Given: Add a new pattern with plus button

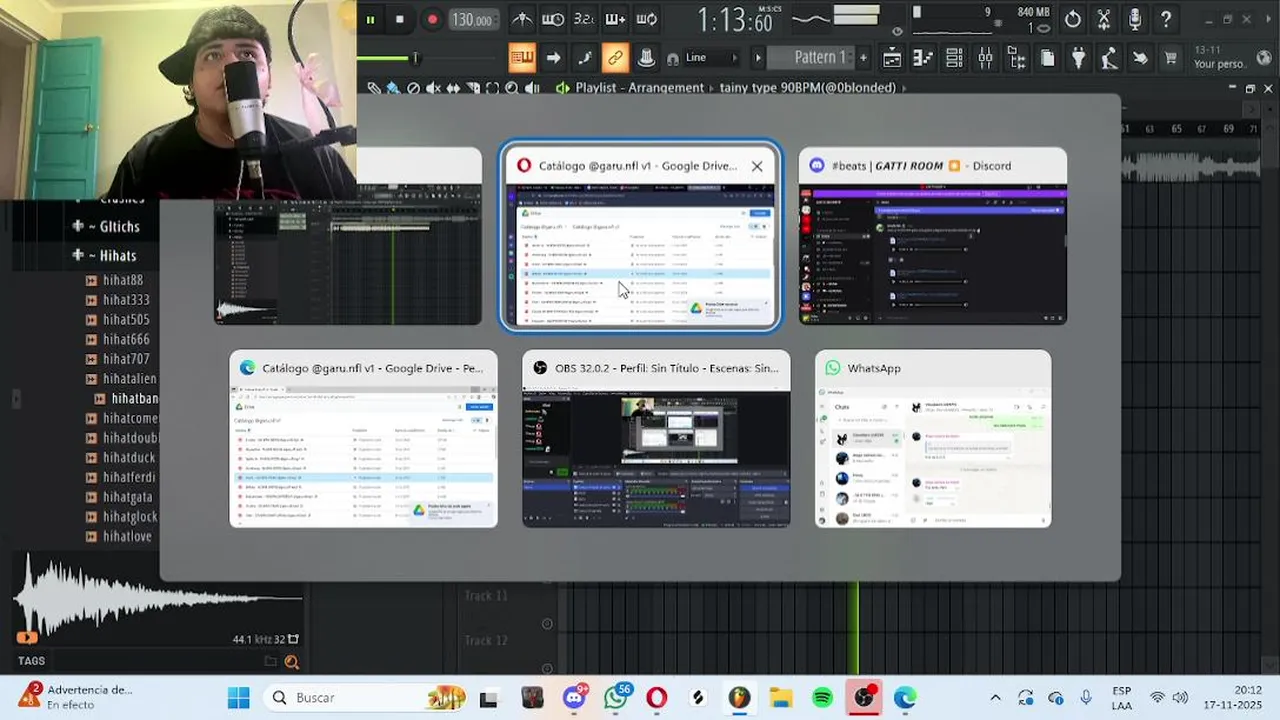Looking at the screenshot, I should pos(863,57).
